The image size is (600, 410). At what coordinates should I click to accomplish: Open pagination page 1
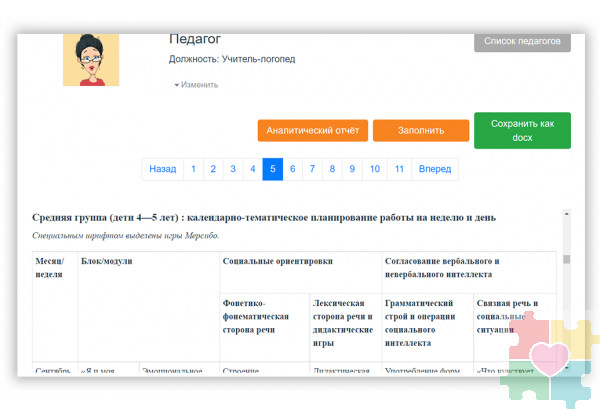(x=193, y=169)
